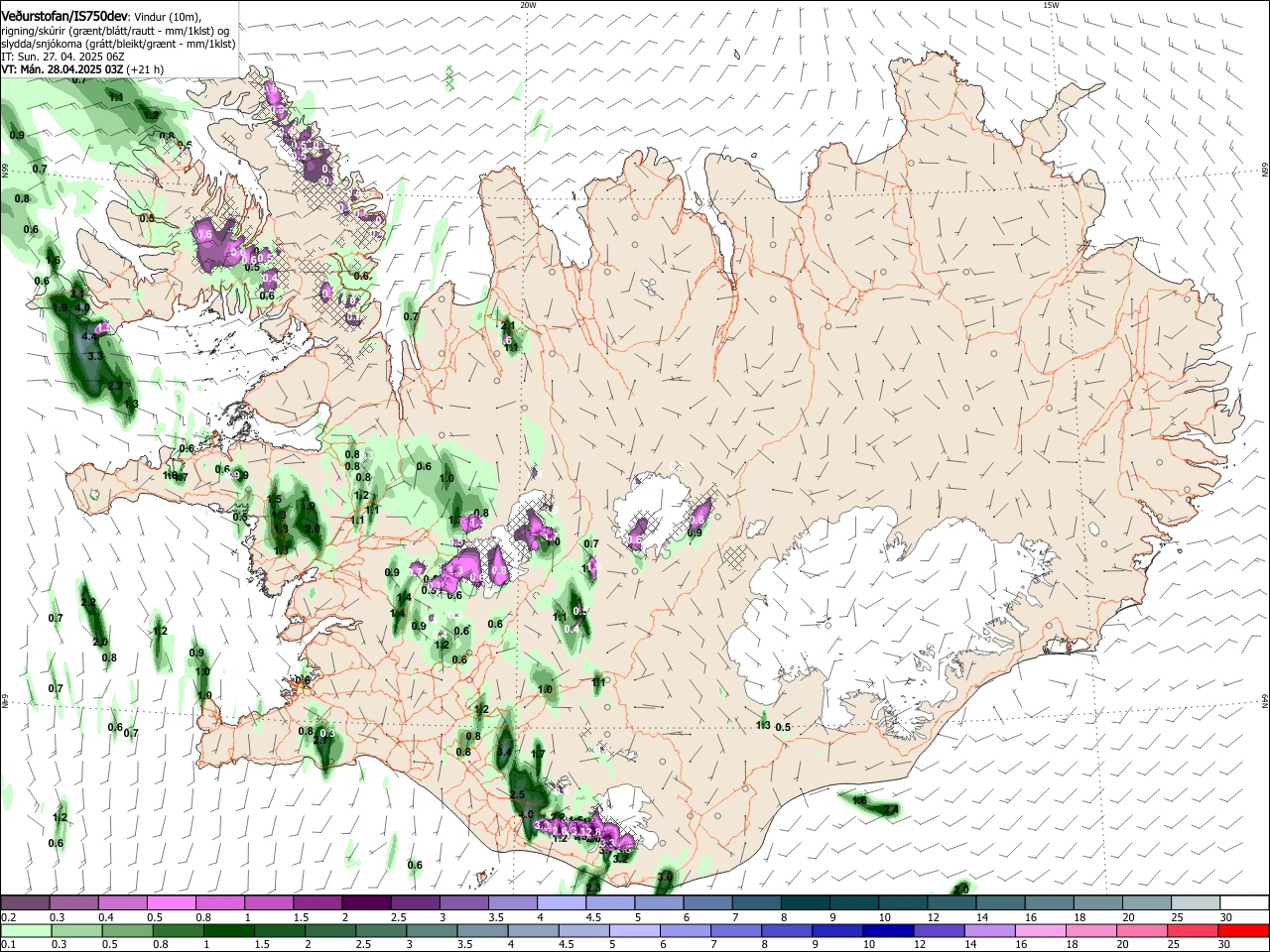Select the 'IT: Sun. 27. 04. 2025 06Z' line

(x=63, y=57)
